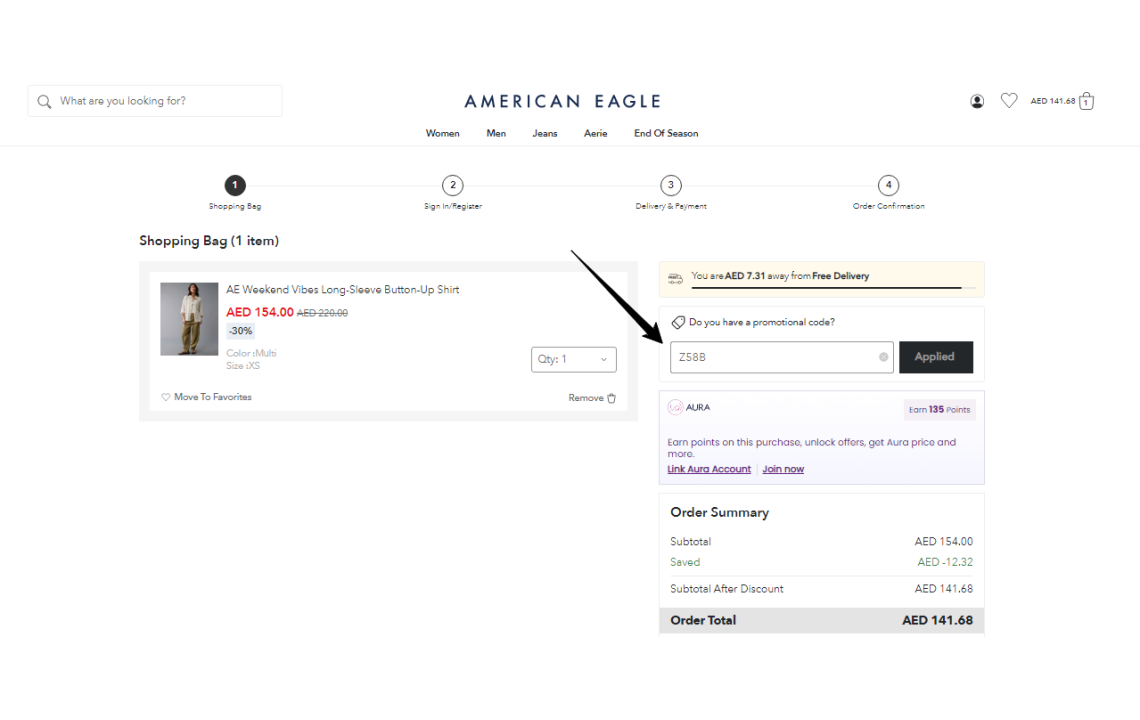Focus the 'What are you looking for?' search field
This screenshot has width=1140, height=720.
tap(155, 101)
